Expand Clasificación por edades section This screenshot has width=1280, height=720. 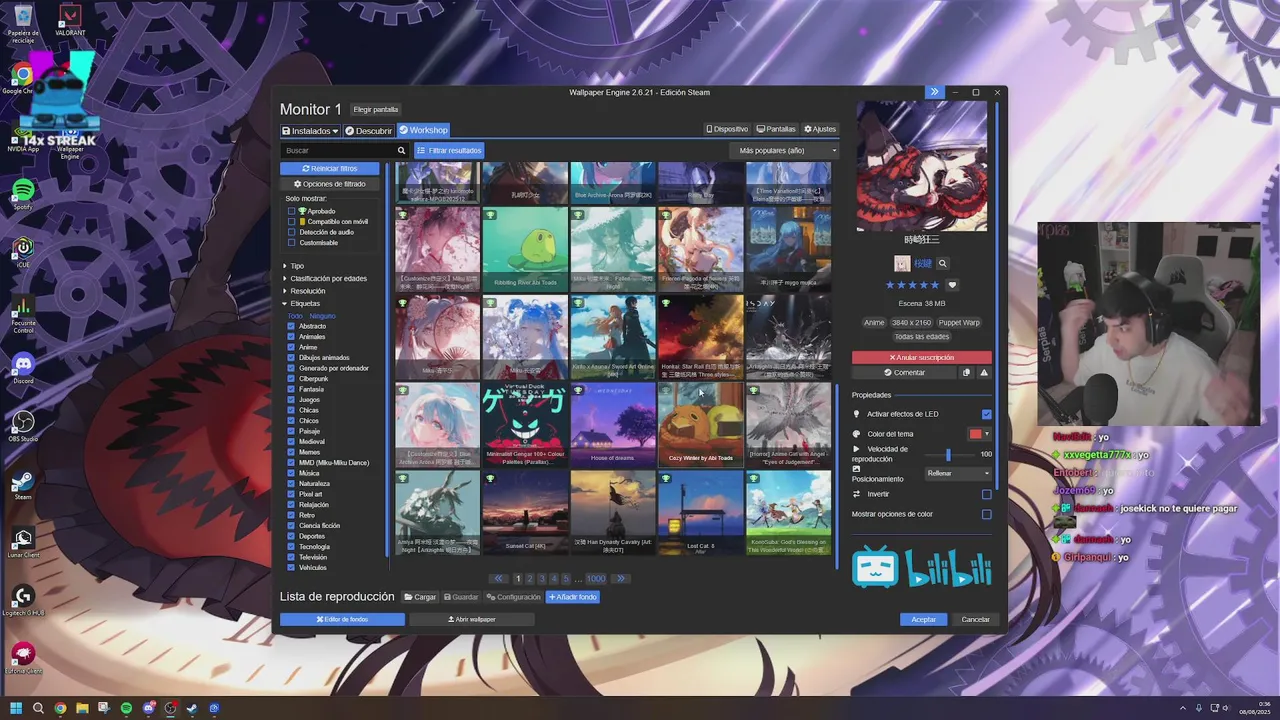click(x=329, y=278)
